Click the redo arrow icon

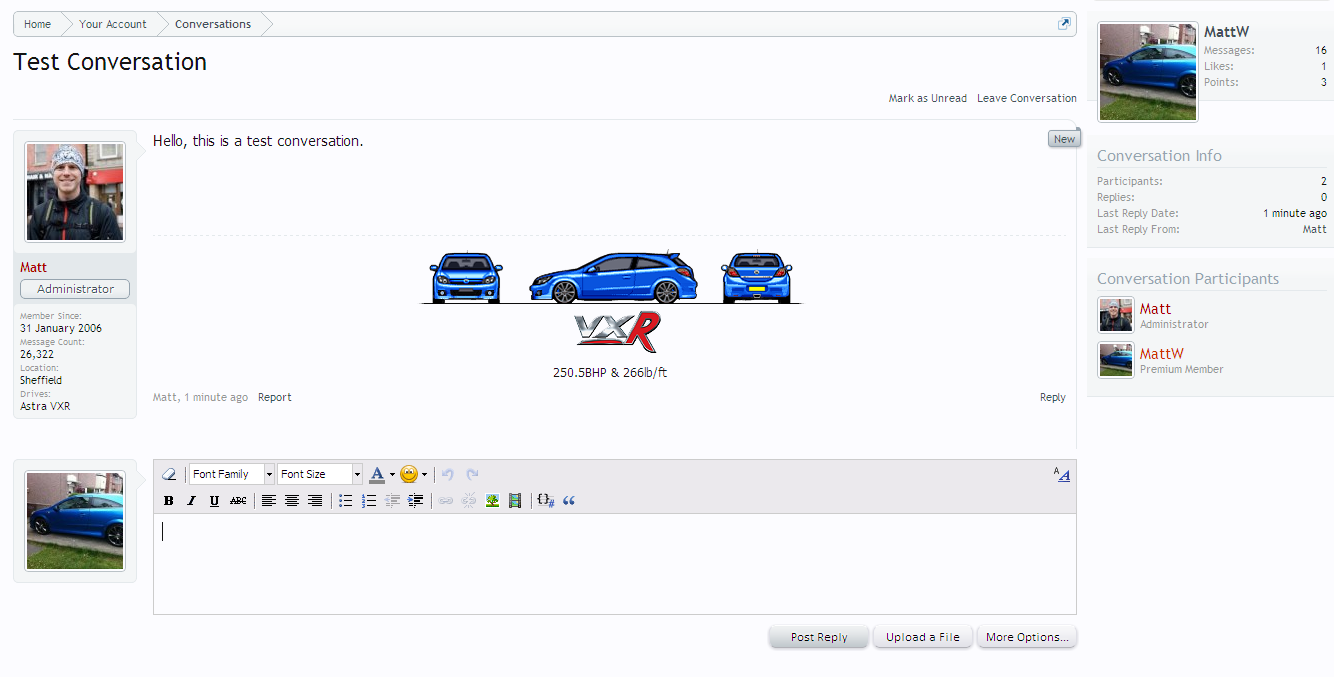point(473,474)
